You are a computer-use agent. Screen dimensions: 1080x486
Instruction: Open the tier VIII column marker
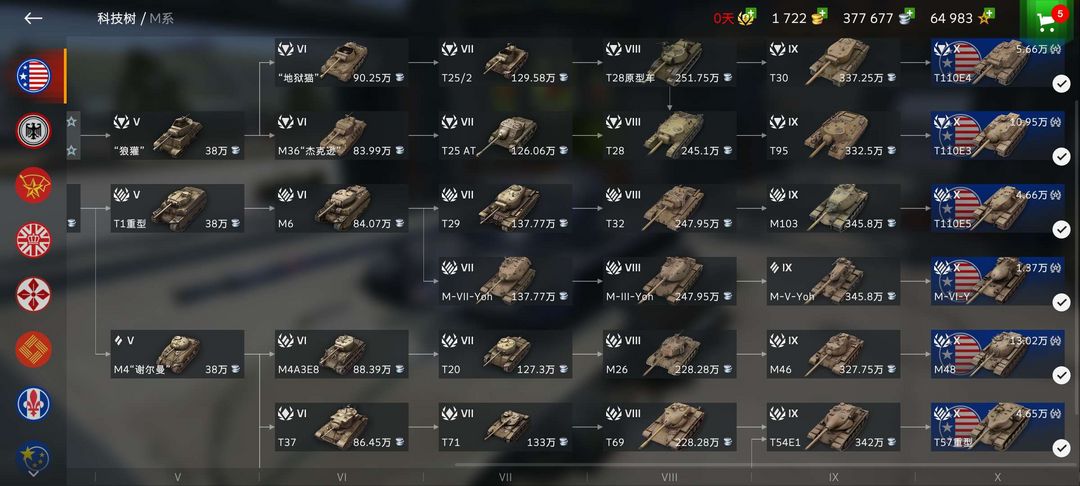pos(669,476)
